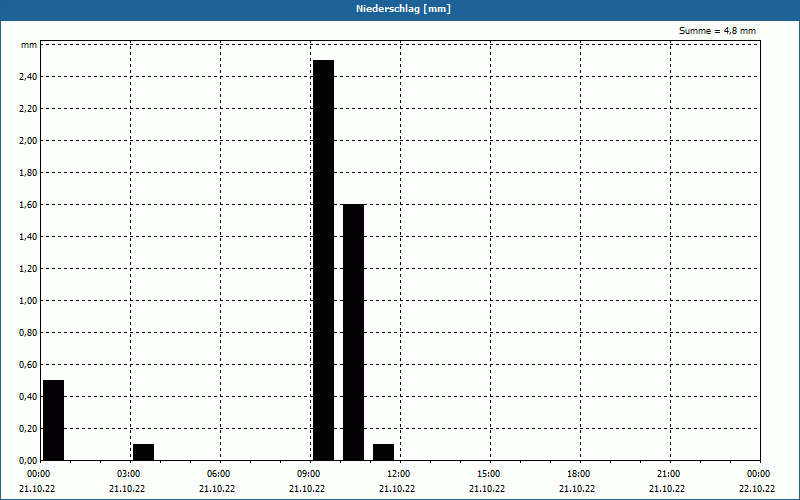800x500 pixels.
Task: Click the 0,60 y-axis label
Action: (x=28, y=364)
